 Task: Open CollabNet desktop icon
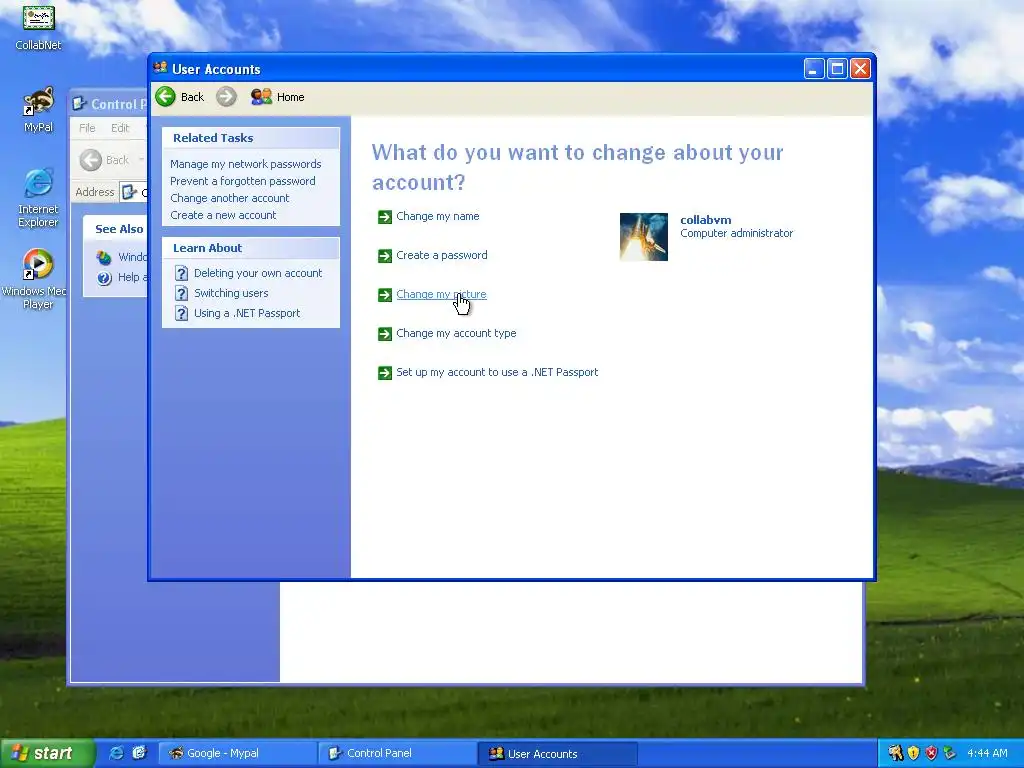(x=39, y=18)
